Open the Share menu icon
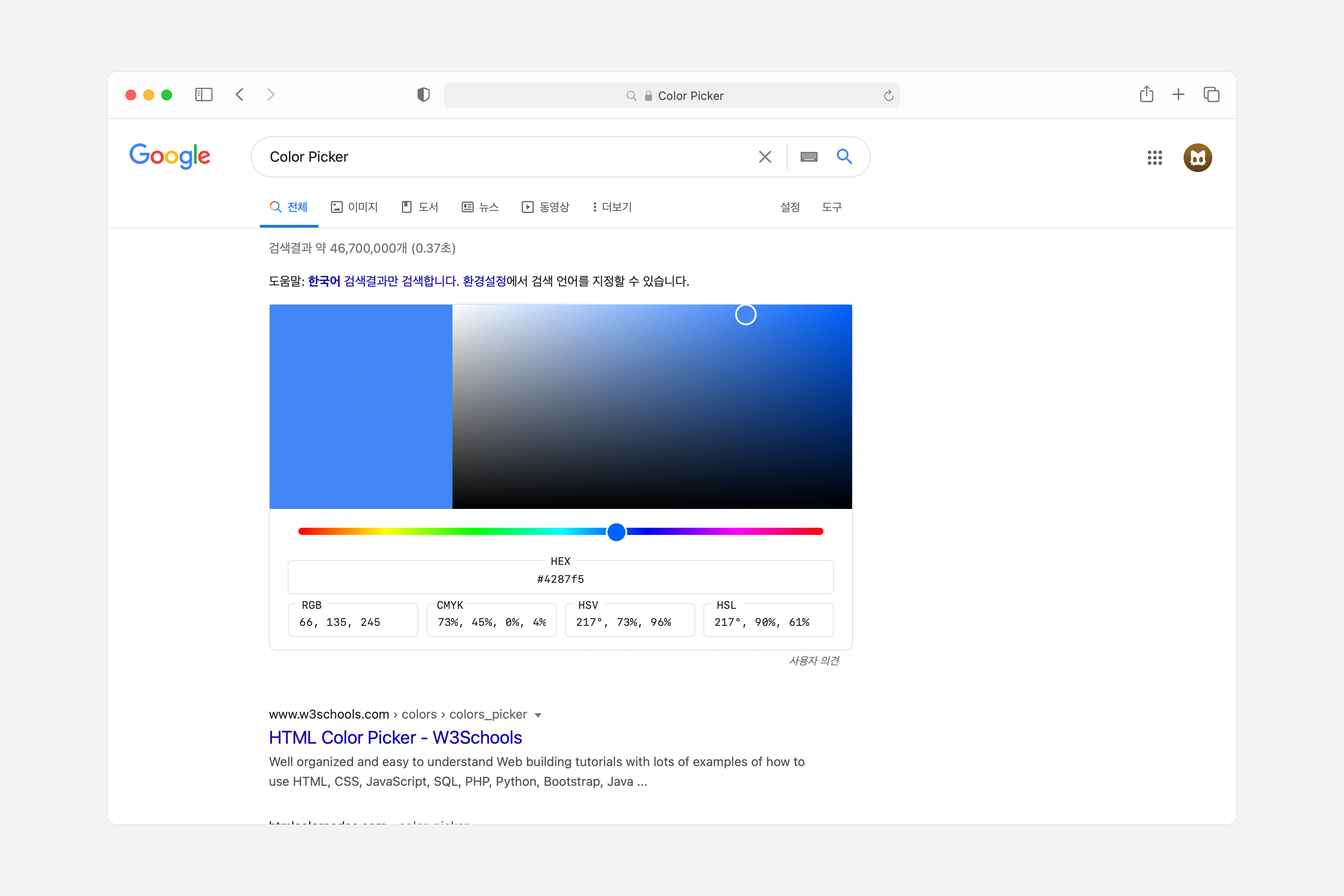The image size is (1344, 896). coord(1146,94)
